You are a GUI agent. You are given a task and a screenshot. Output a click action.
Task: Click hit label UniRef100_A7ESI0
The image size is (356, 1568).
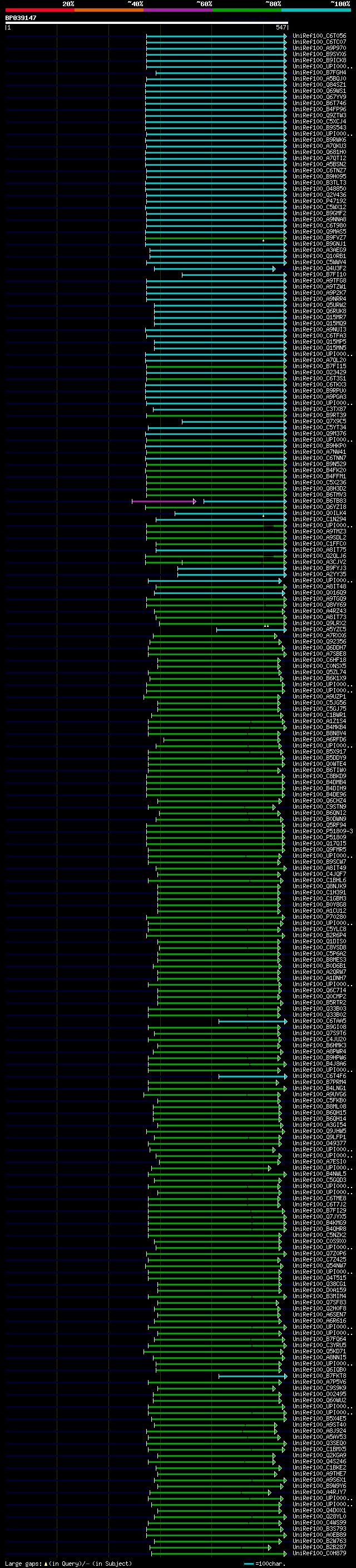click(319, 1161)
